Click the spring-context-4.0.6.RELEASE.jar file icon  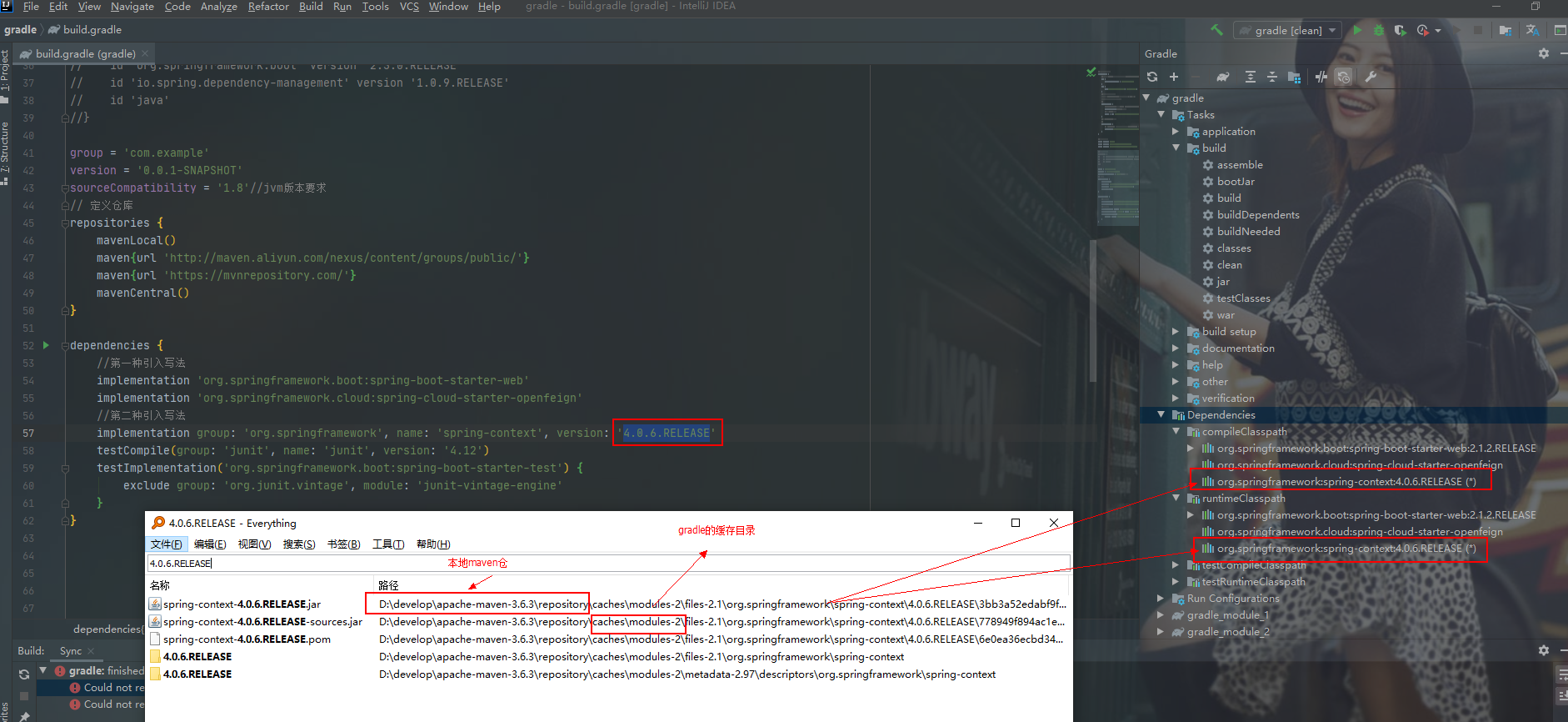click(x=155, y=604)
